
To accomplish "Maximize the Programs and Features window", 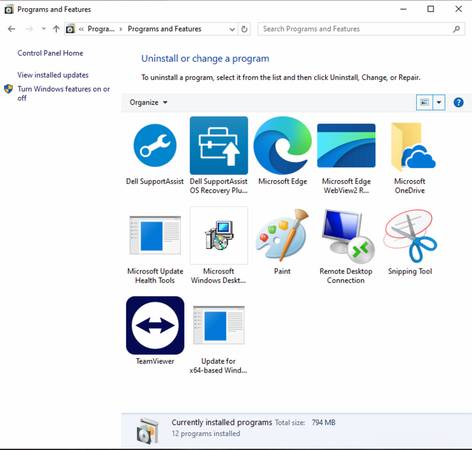I will click(x=431, y=9).
